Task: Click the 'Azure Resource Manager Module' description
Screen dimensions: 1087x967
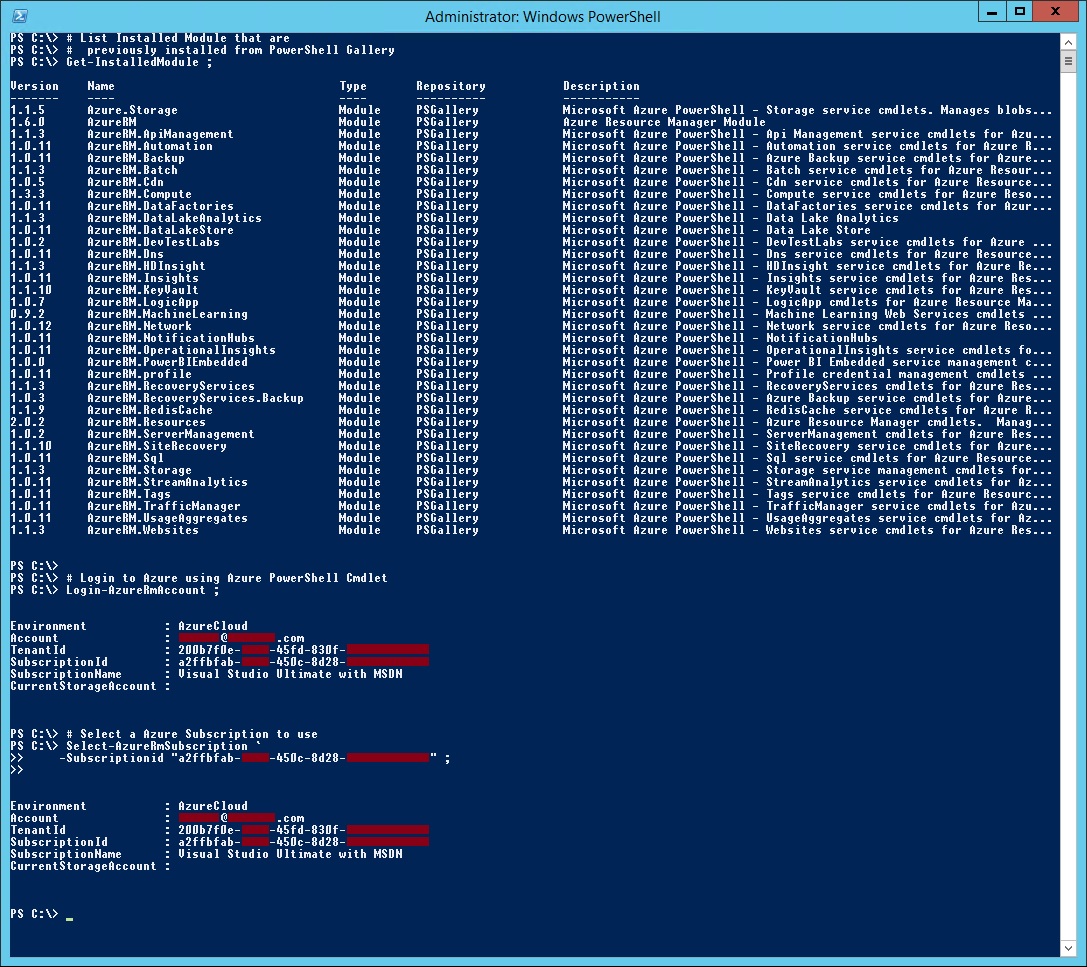Action: [x=664, y=122]
